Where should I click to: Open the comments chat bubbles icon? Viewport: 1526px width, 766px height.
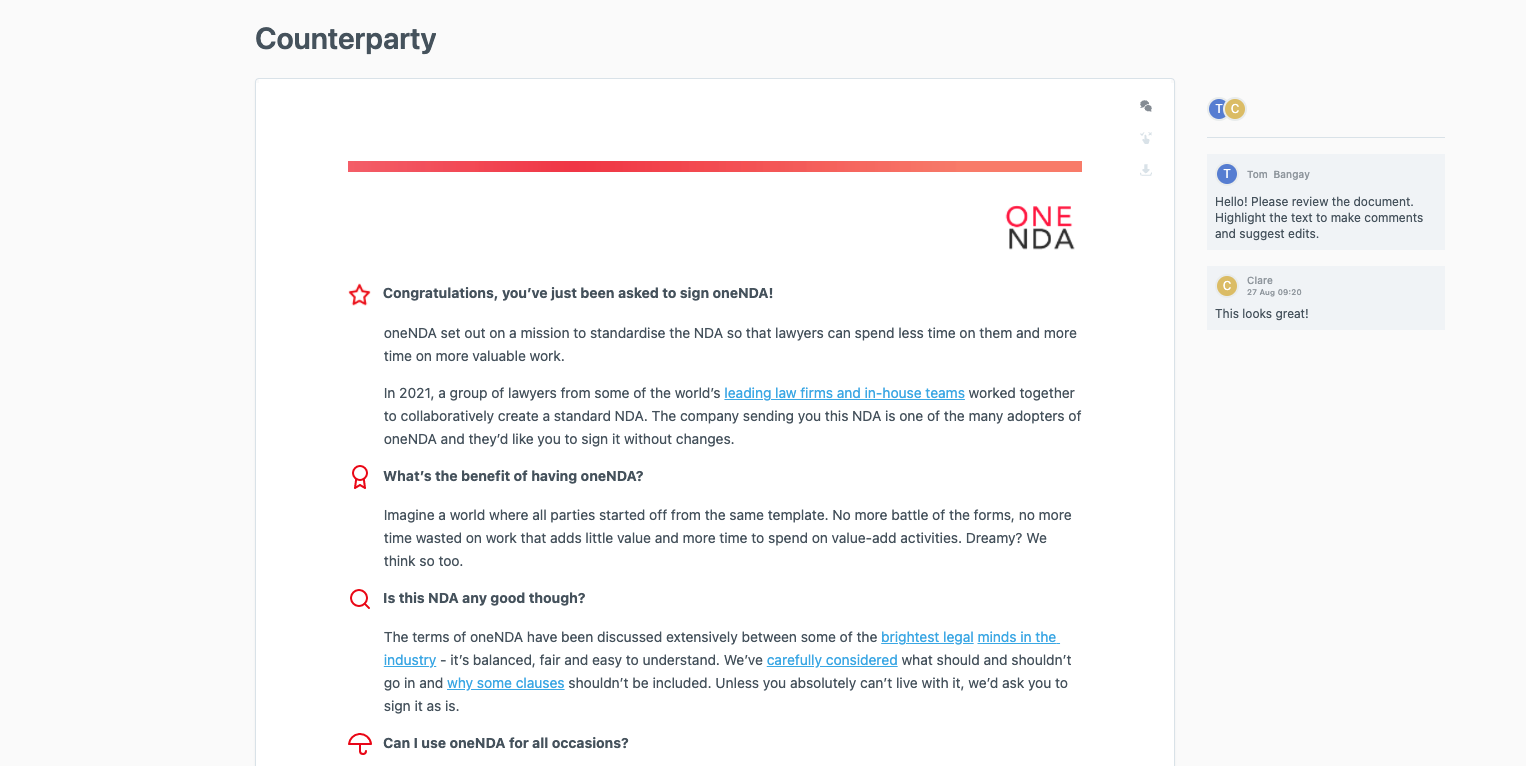point(1146,106)
